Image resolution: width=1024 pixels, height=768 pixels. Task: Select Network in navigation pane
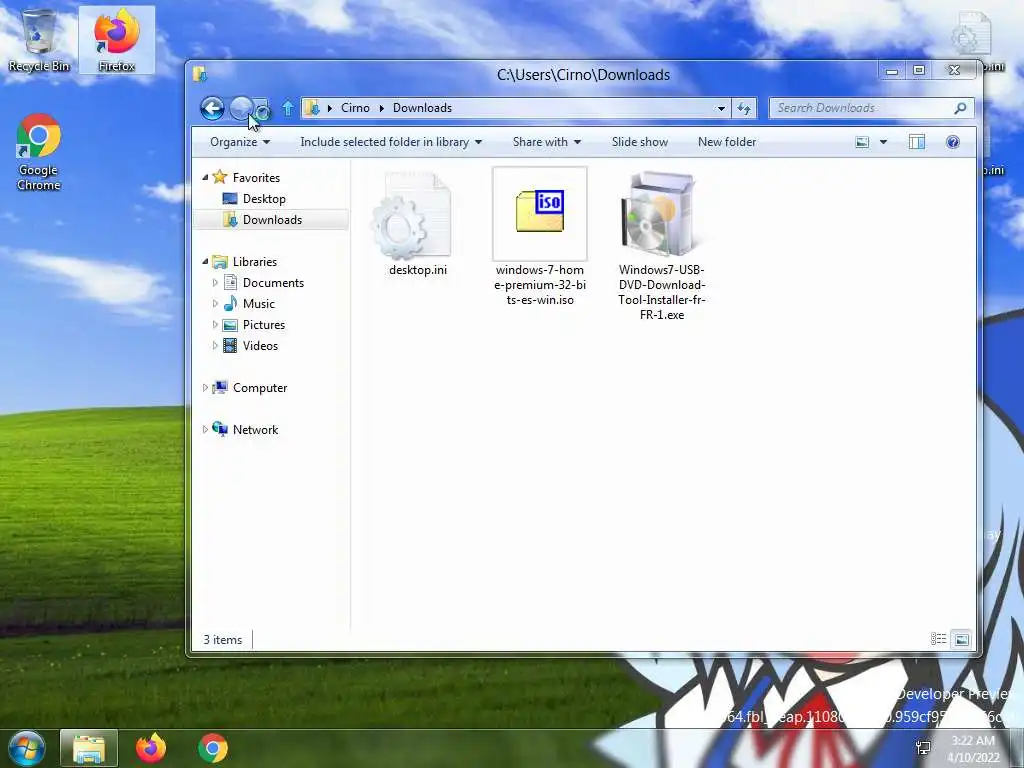point(246,429)
